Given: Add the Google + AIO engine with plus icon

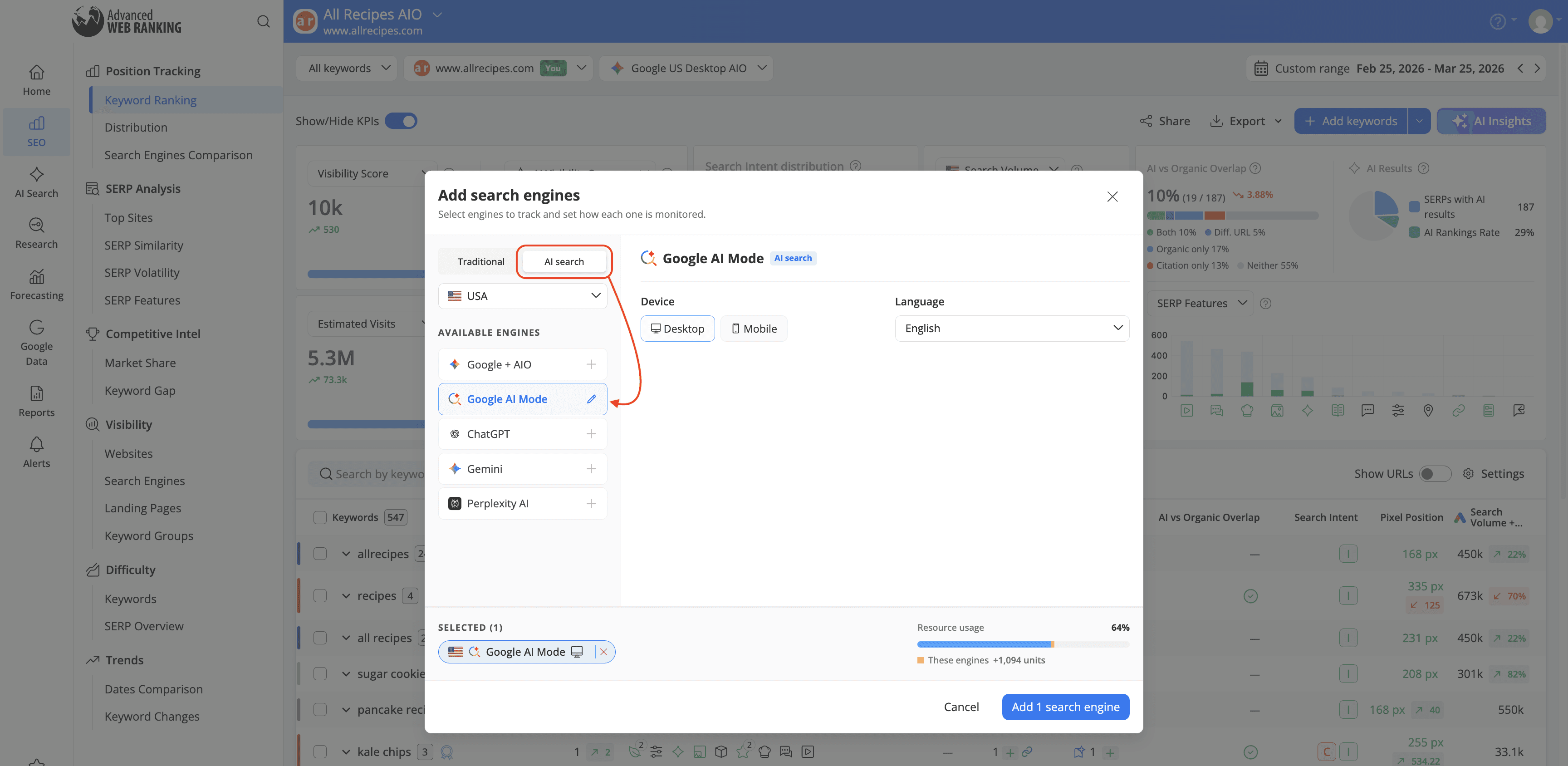Looking at the screenshot, I should (x=591, y=364).
